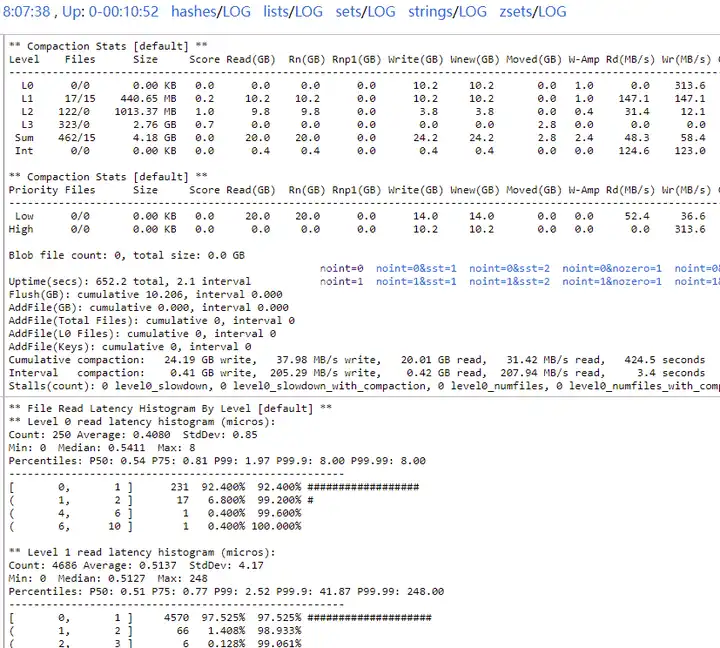This screenshot has height=648, width=720.
Task: Click the Blob file count line
Action: 126,255
